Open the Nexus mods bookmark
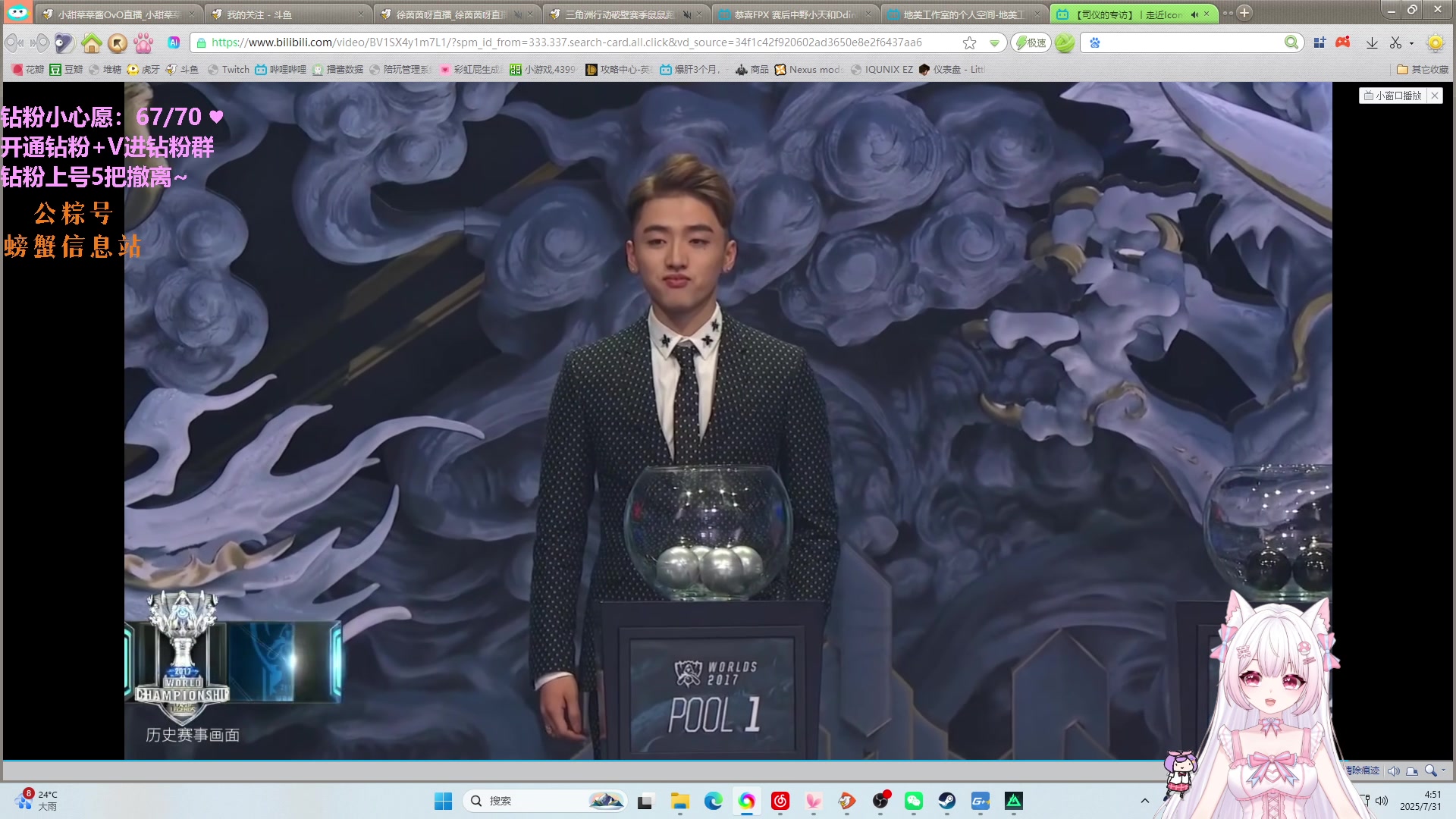The width and height of the screenshot is (1456, 819). (808, 69)
